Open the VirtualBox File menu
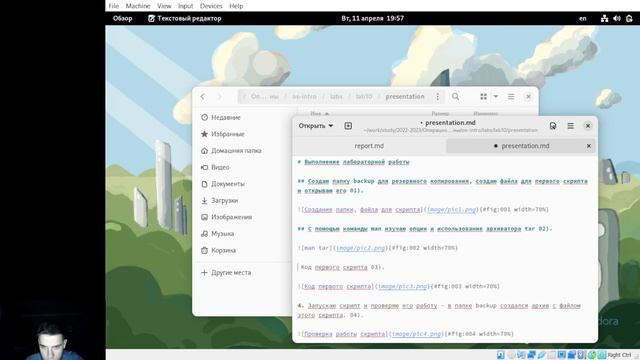 [x=114, y=6]
